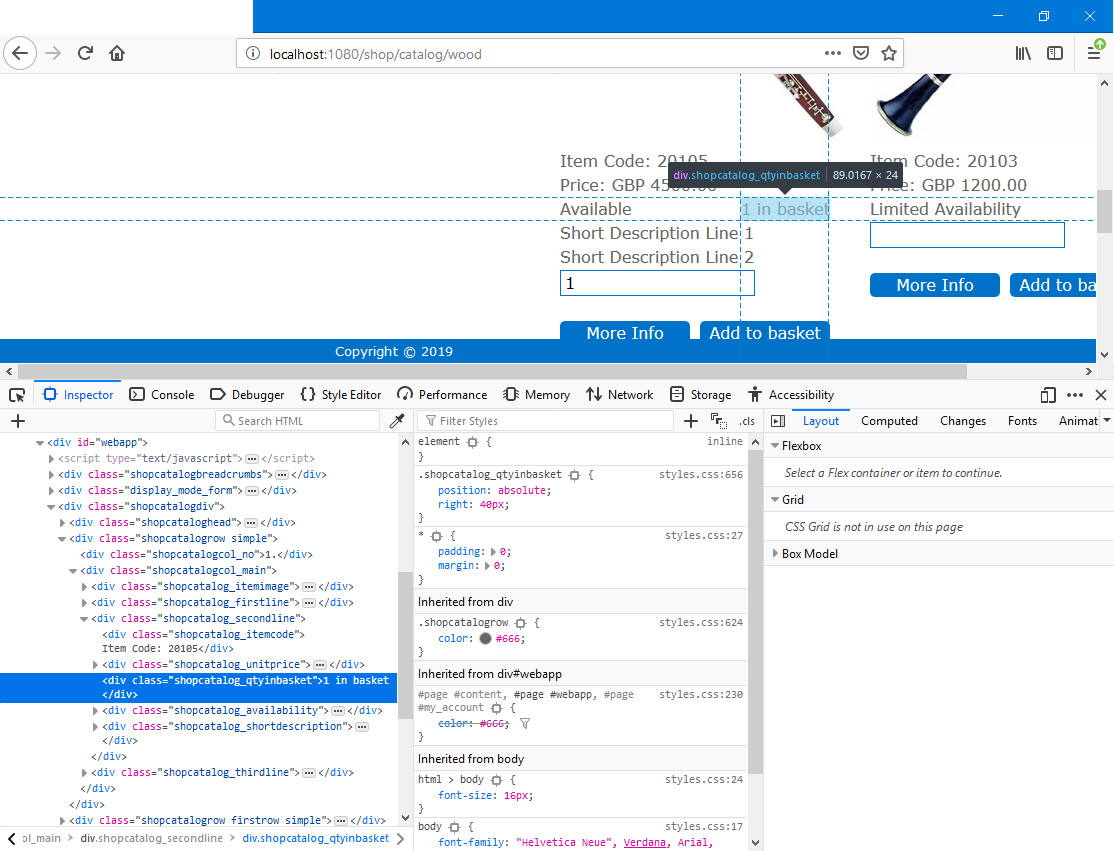Open the page actions menu in address bar
1114x851 pixels.
833,53
